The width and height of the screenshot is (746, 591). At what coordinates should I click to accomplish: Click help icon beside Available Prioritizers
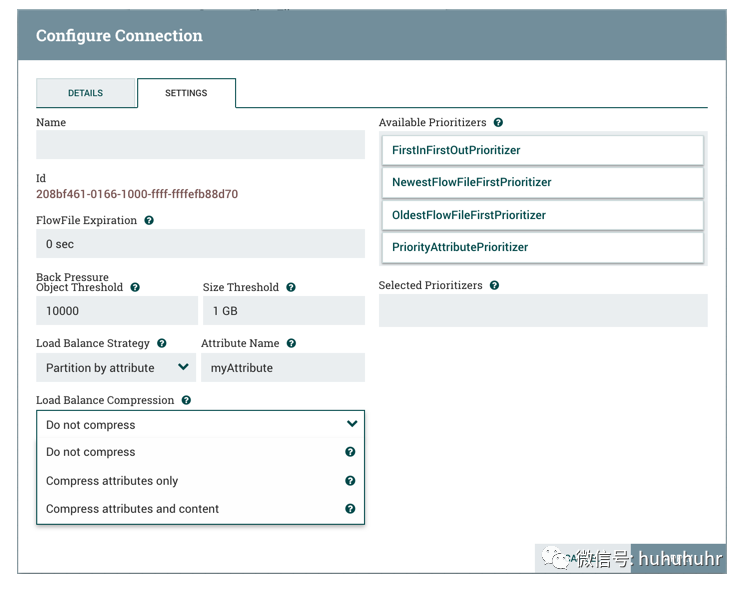point(498,122)
